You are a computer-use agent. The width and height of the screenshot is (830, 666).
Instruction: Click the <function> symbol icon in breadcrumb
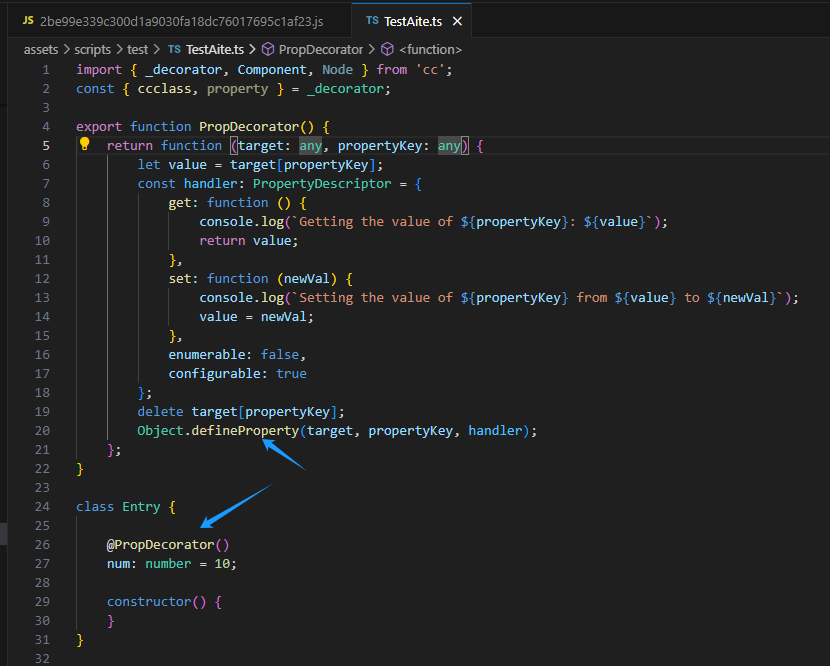[x=387, y=49]
